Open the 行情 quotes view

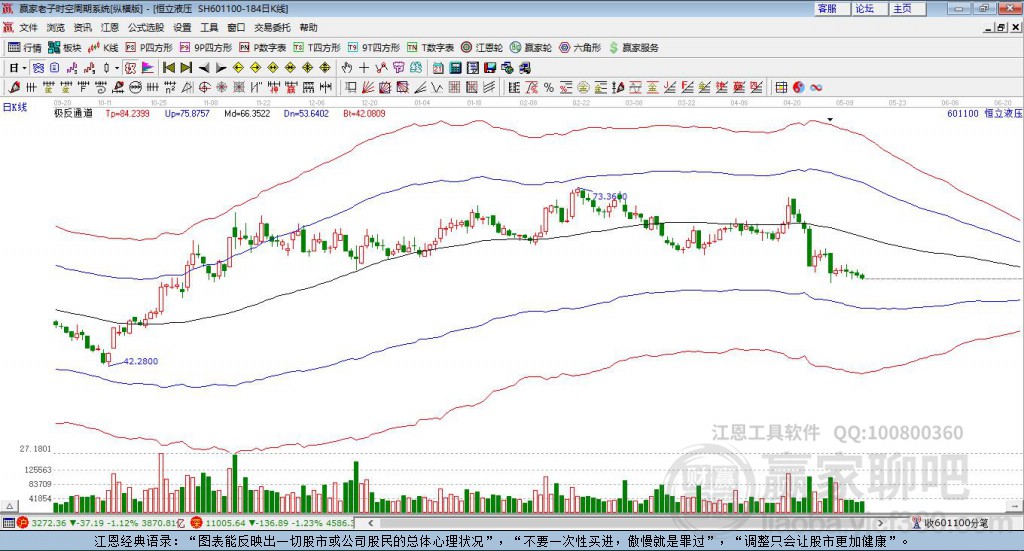tap(24, 48)
